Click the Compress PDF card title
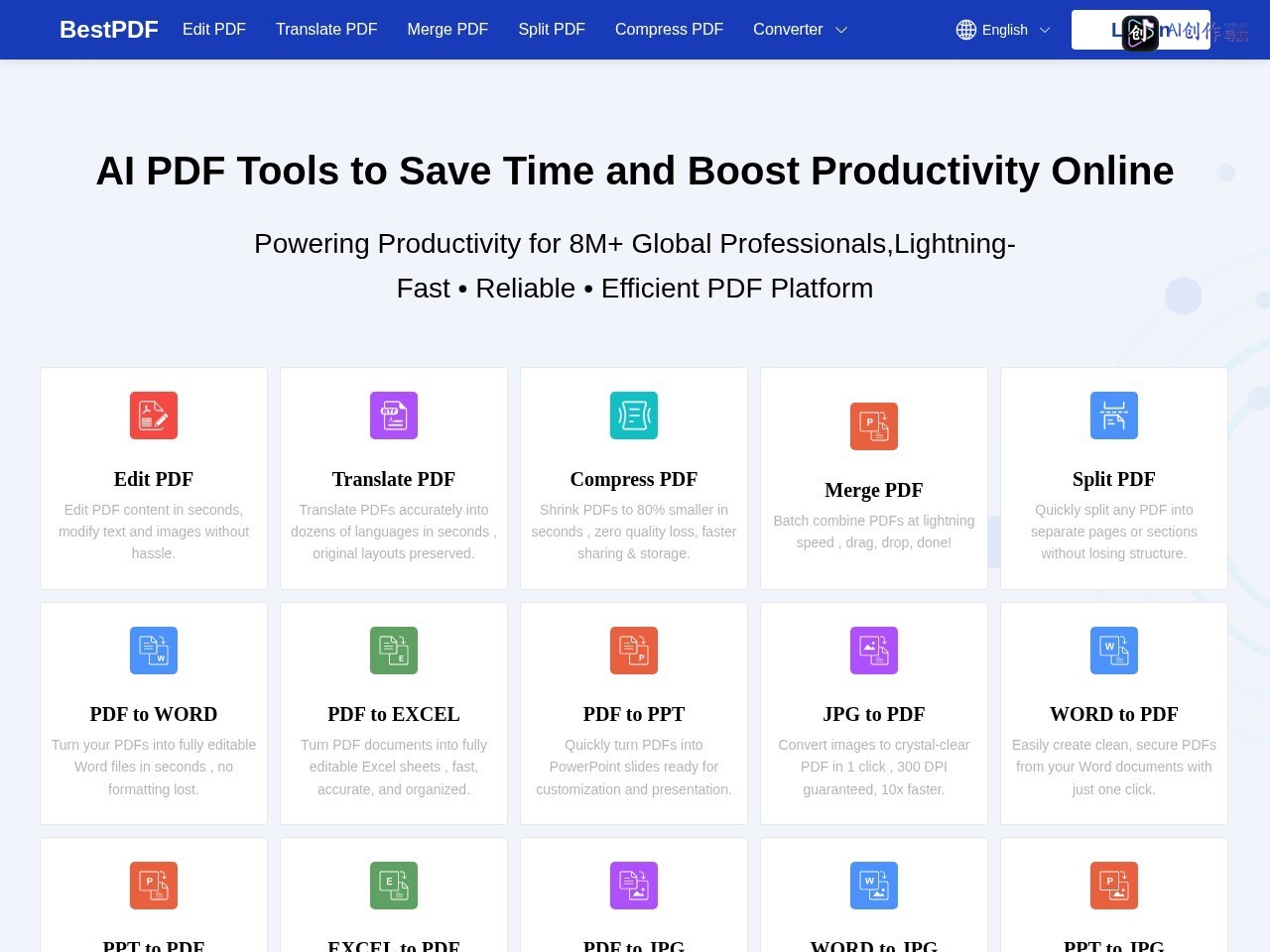 pos(634,479)
